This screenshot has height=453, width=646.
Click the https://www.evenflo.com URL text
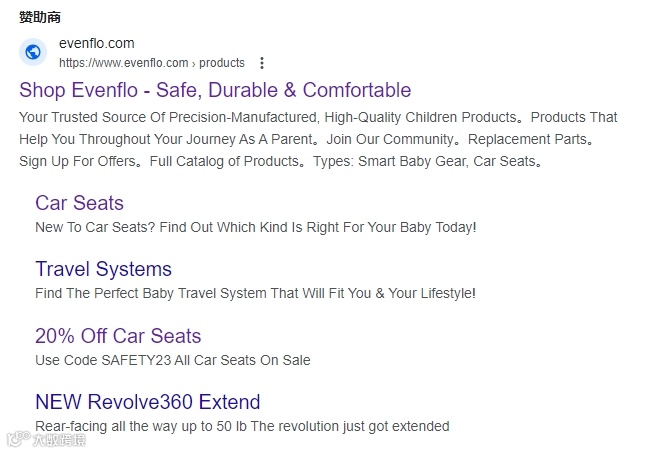(x=124, y=62)
